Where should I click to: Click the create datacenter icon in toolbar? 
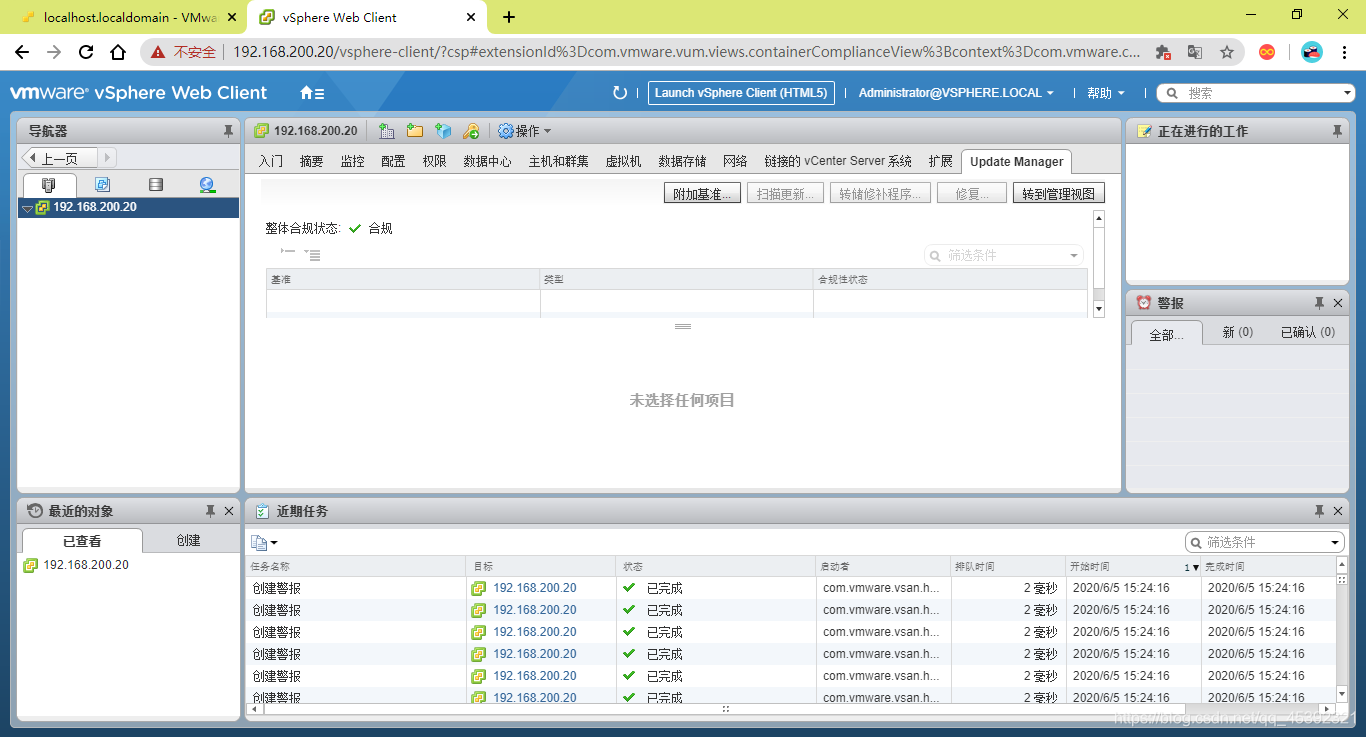point(386,131)
